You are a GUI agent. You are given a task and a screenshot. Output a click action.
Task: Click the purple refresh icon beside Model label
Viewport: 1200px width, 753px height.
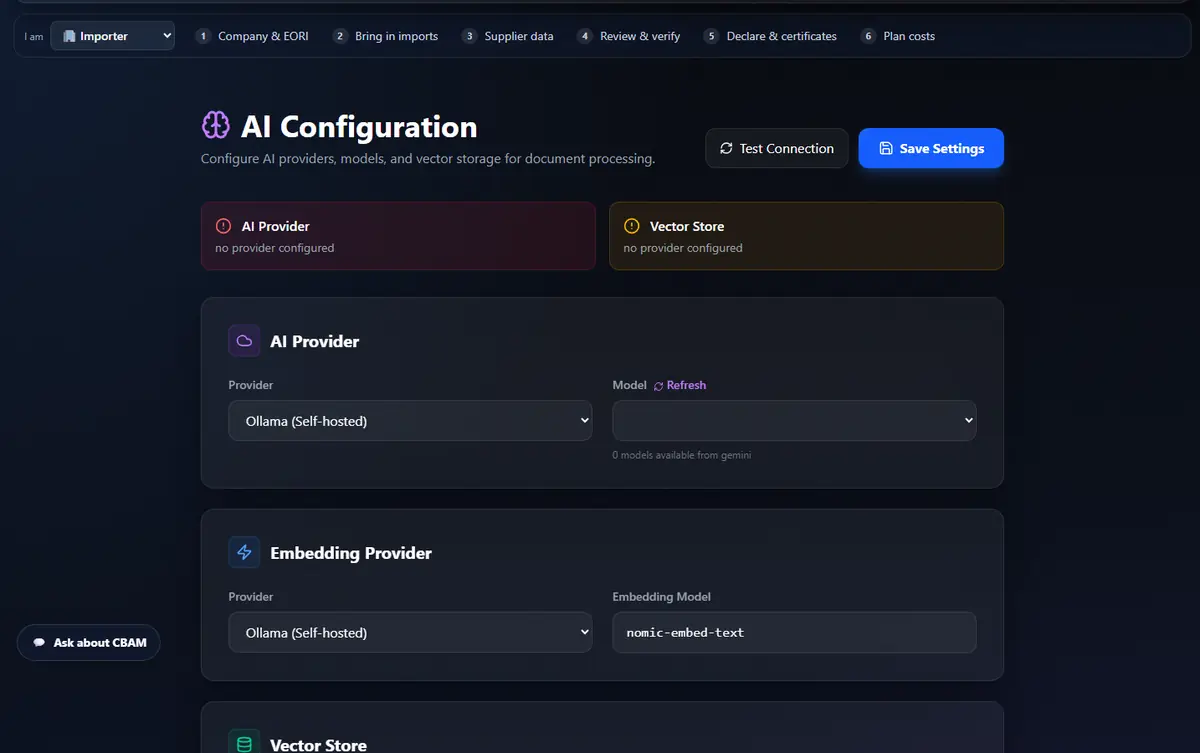click(x=658, y=386)
